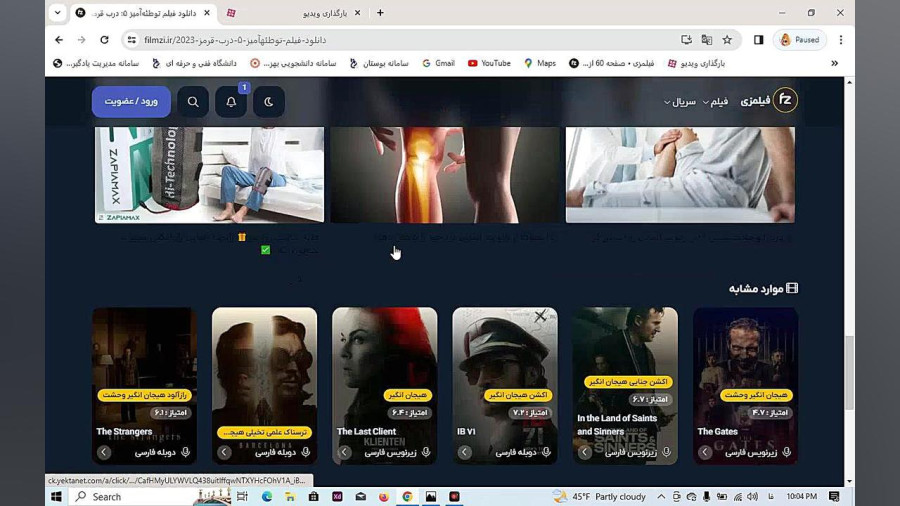Close the بارگذاری ویدیو tab
The width and height of the screenshot is (900, 506).
click(x=358, y=13)
